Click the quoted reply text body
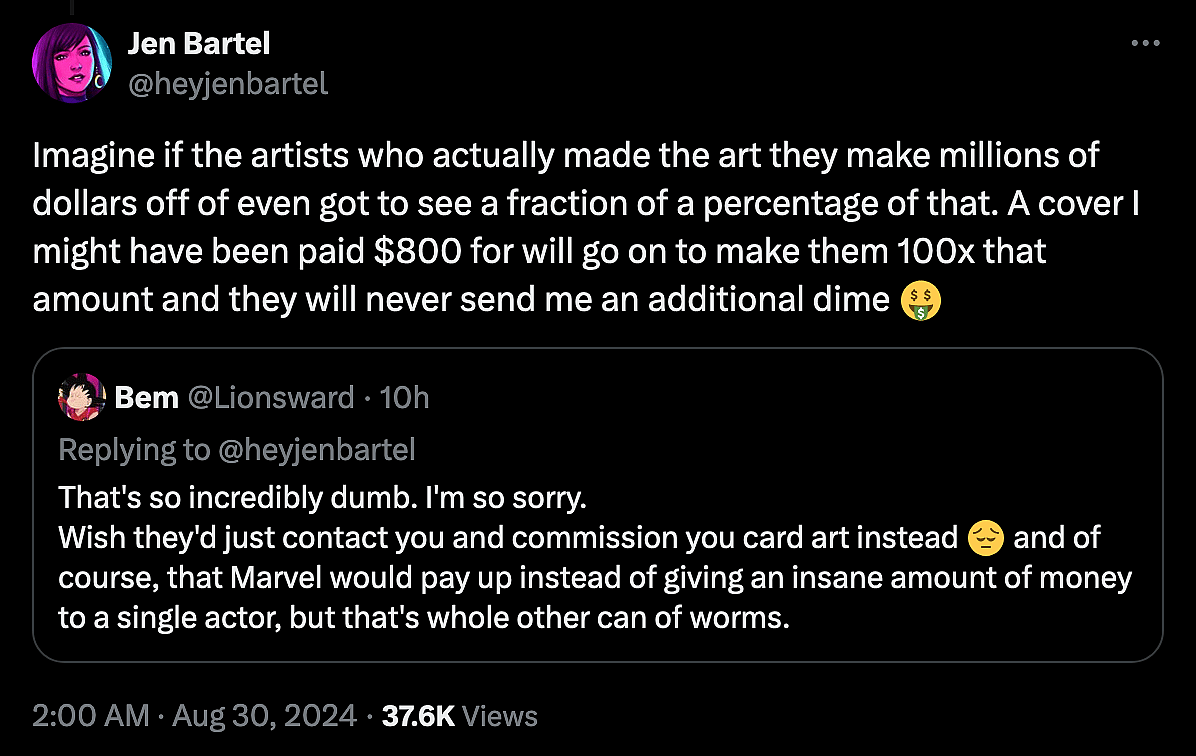 (x=560, y=557)
